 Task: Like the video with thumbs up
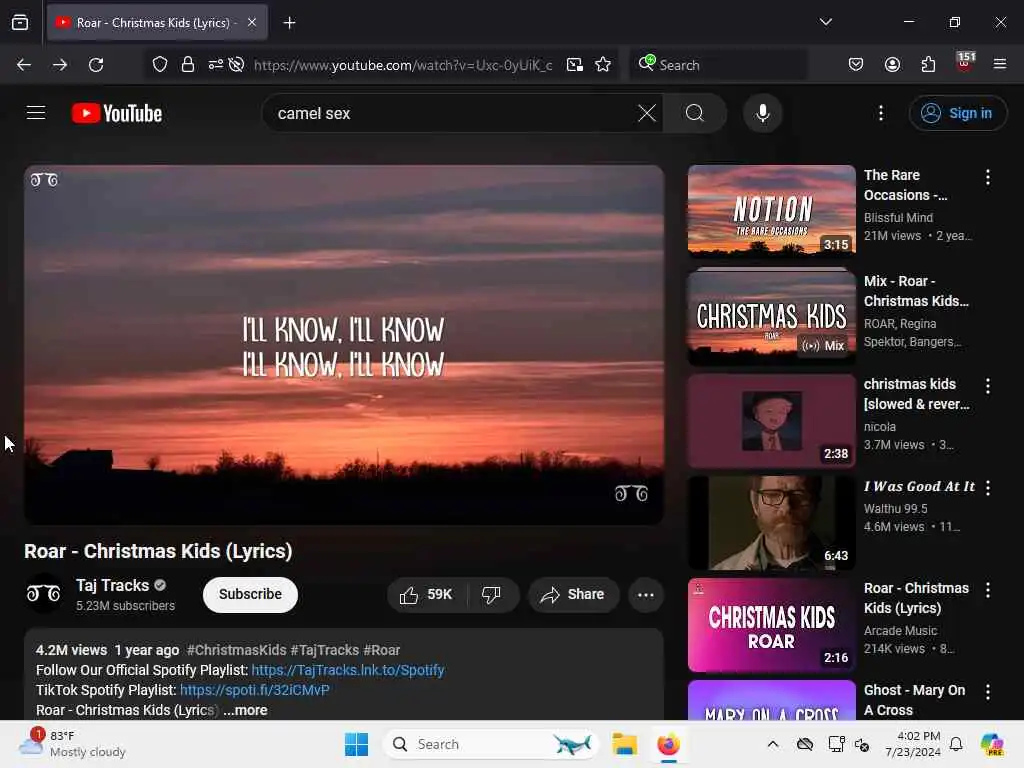427,594
